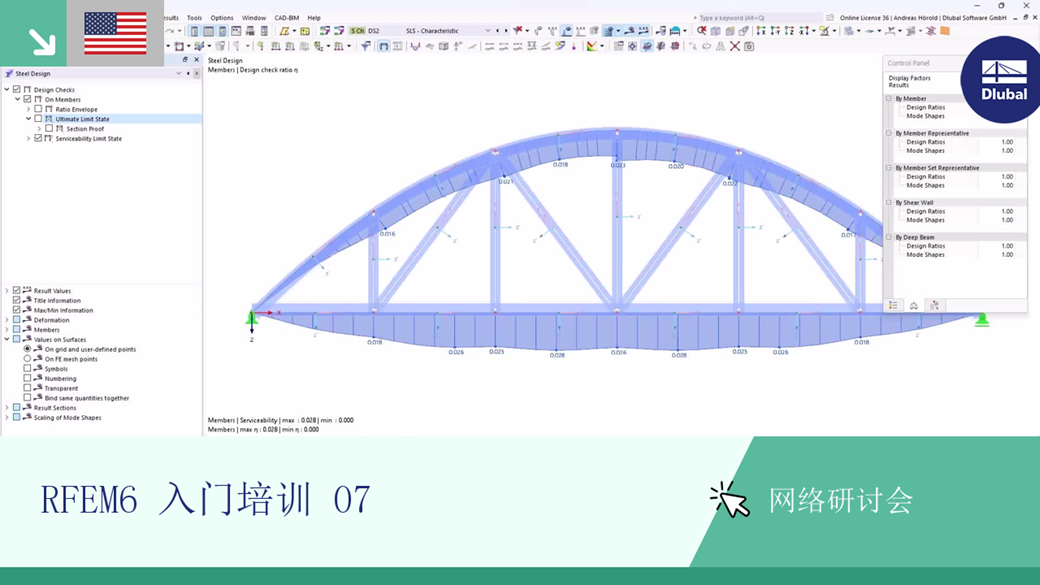This screenshot has width=1040, height=585.
Task: Select the view in Z direction icon
Action: (789, 31)
